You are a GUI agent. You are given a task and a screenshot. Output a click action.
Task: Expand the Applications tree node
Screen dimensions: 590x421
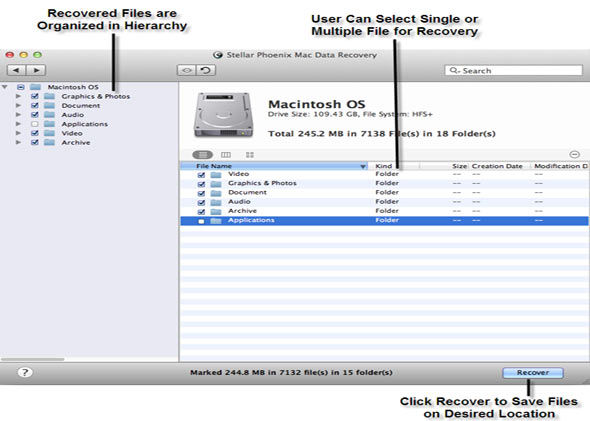(x=18, y=124)
